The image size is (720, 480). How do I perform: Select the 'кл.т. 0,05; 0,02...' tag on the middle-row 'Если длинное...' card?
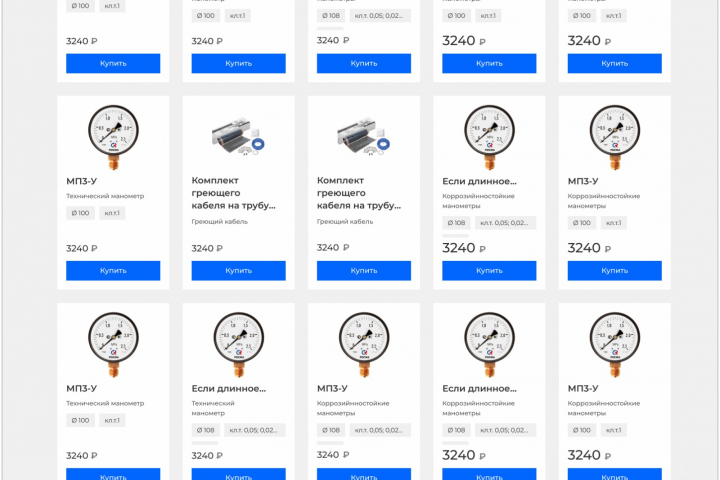[x=505, y=223]
